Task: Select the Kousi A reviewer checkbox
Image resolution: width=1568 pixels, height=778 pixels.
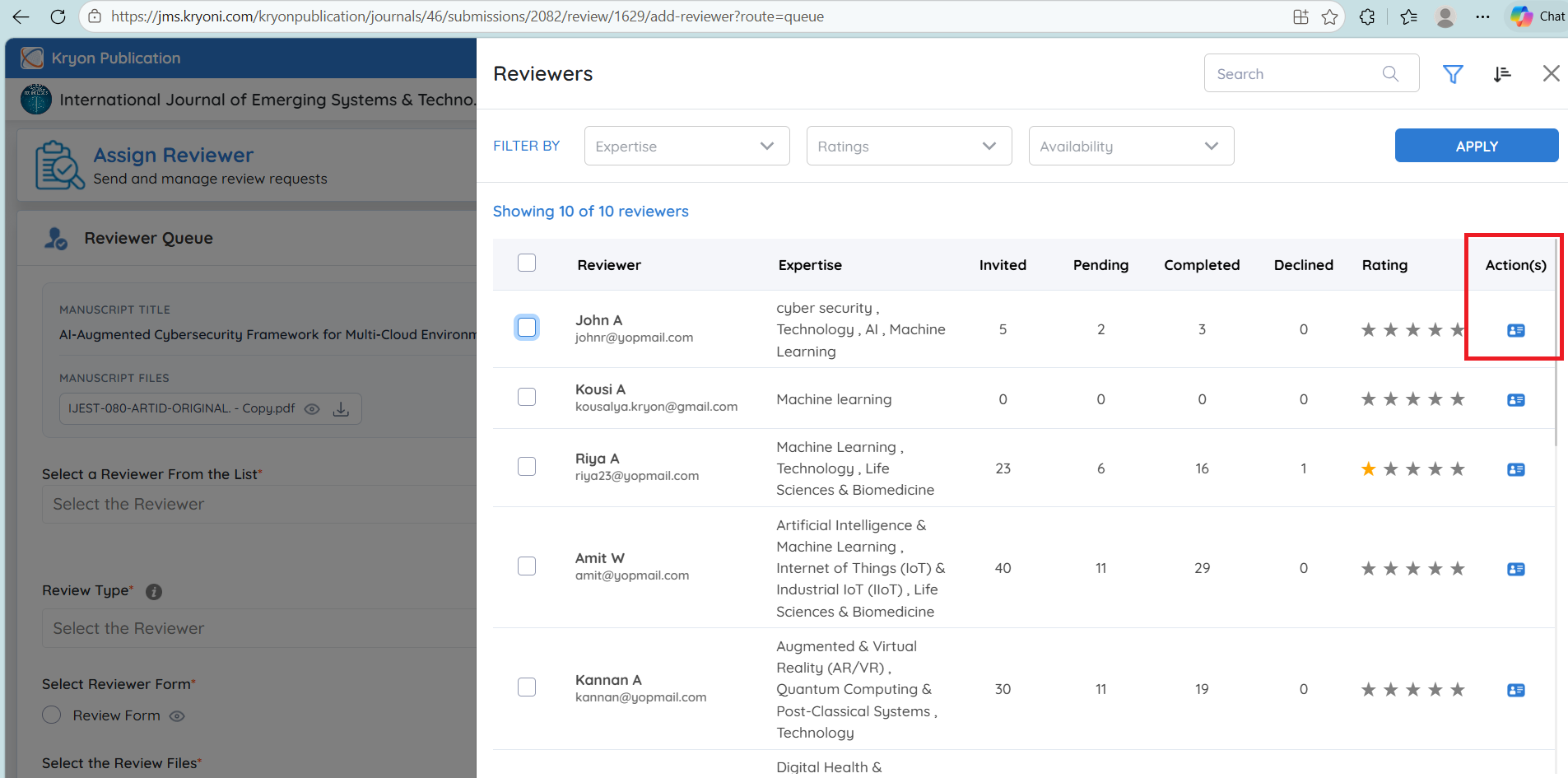Action: 527,397
